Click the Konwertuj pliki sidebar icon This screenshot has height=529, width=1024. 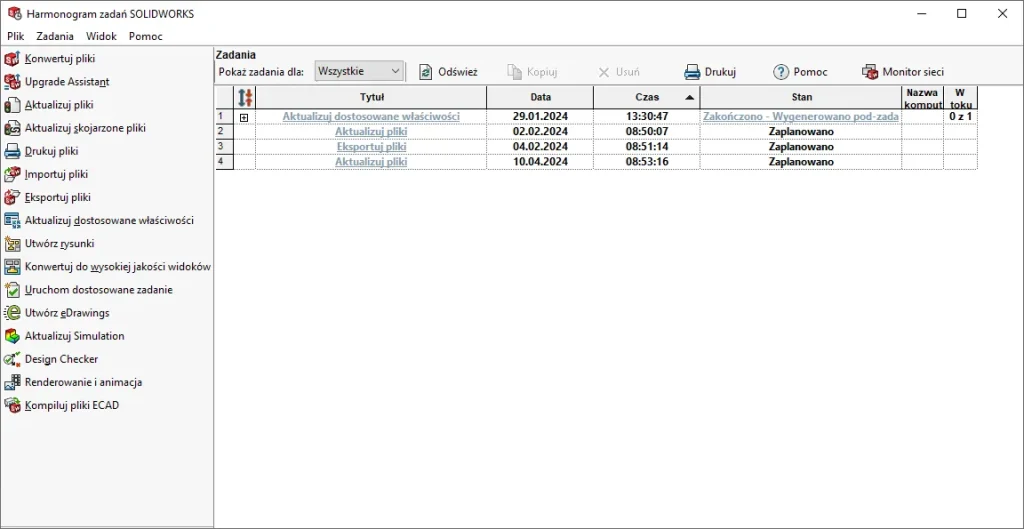point(11,59)
